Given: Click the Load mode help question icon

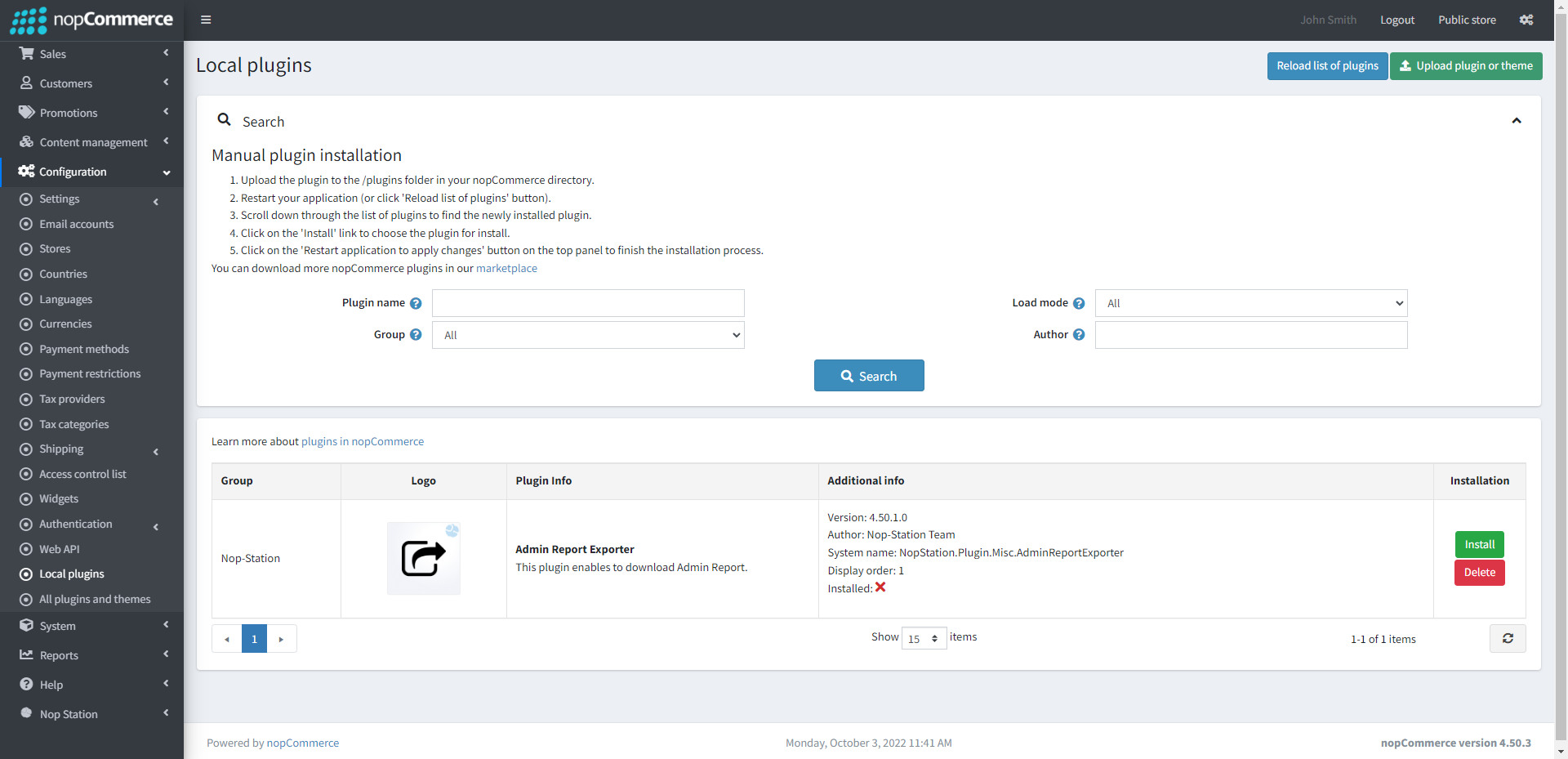Looking at the screenshot, I should (x=1079, y=303).
